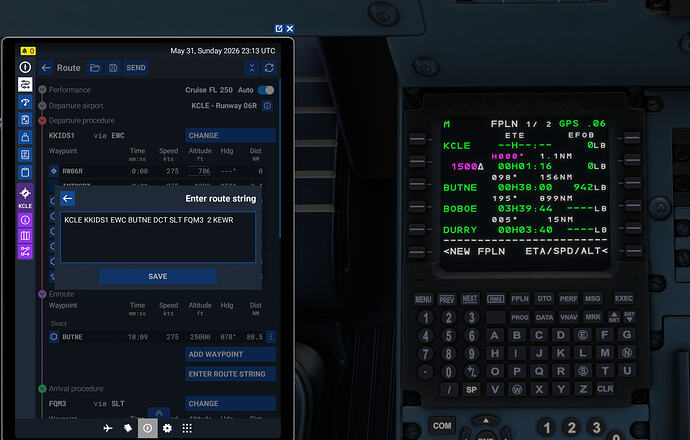Expand the Performance section

(x=42, y=90)
